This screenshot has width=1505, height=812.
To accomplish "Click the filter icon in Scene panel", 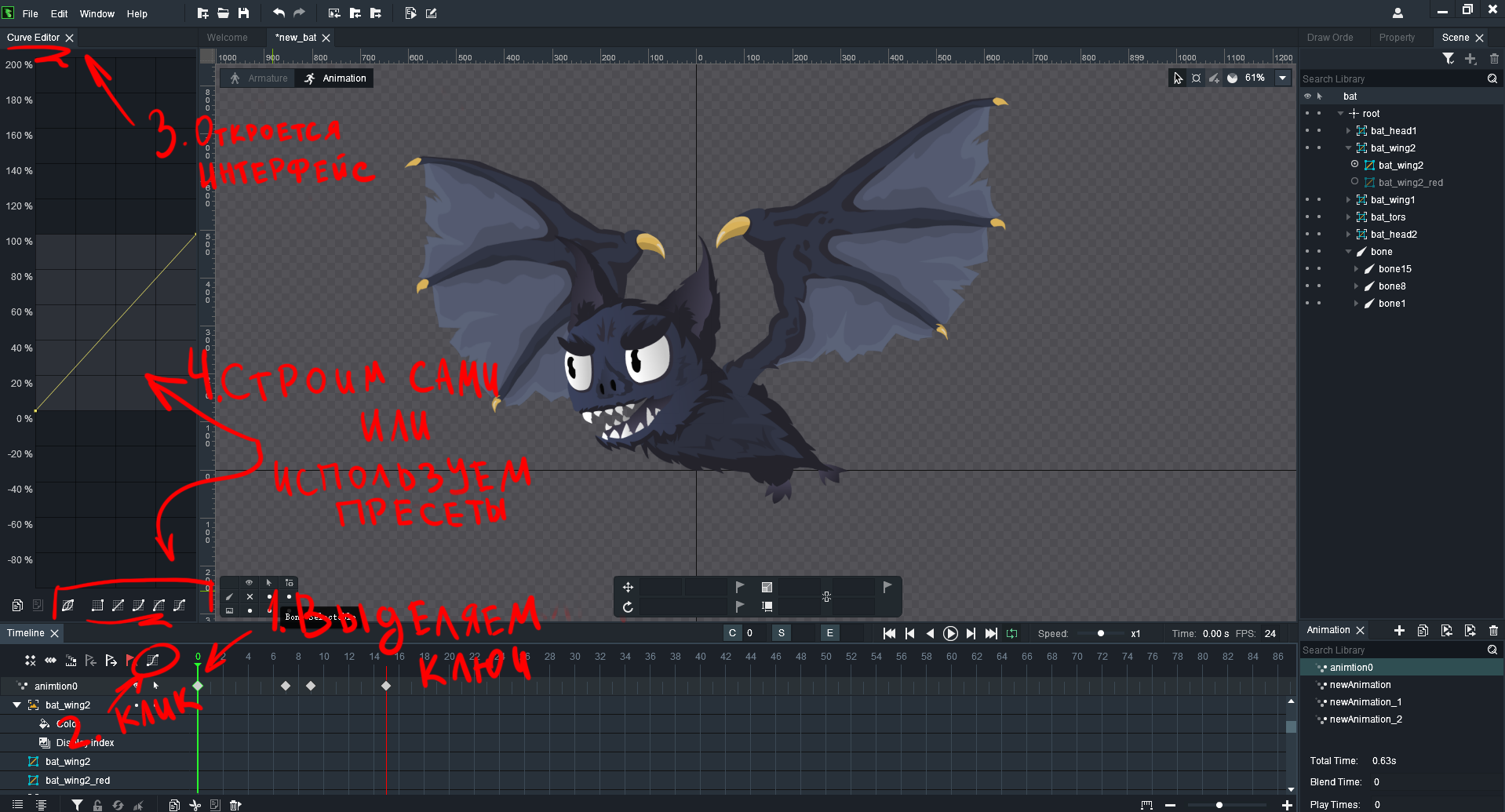I will coord(1449,59).
